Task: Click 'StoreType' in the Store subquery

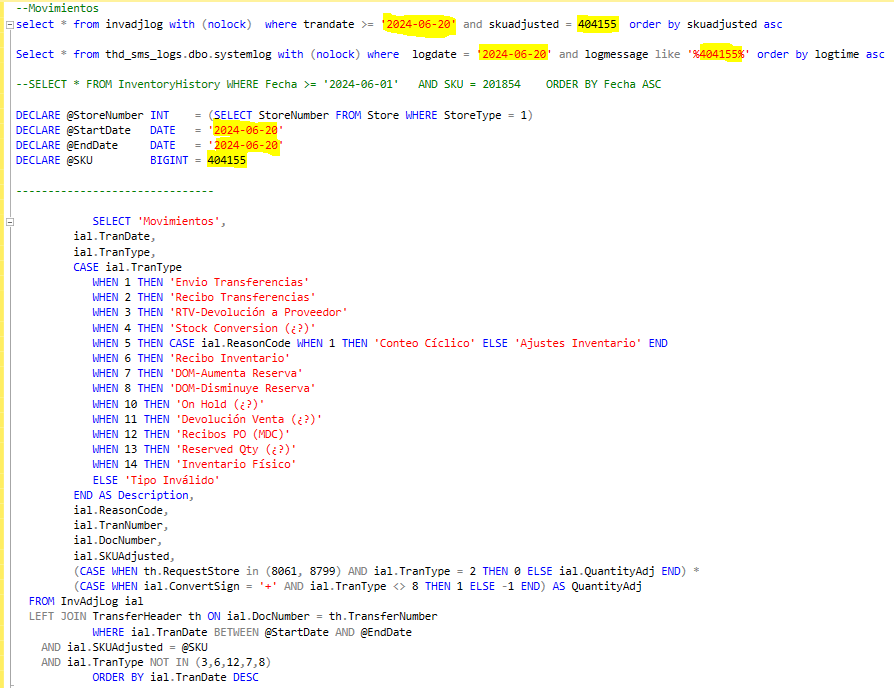Action: [473, 115]
